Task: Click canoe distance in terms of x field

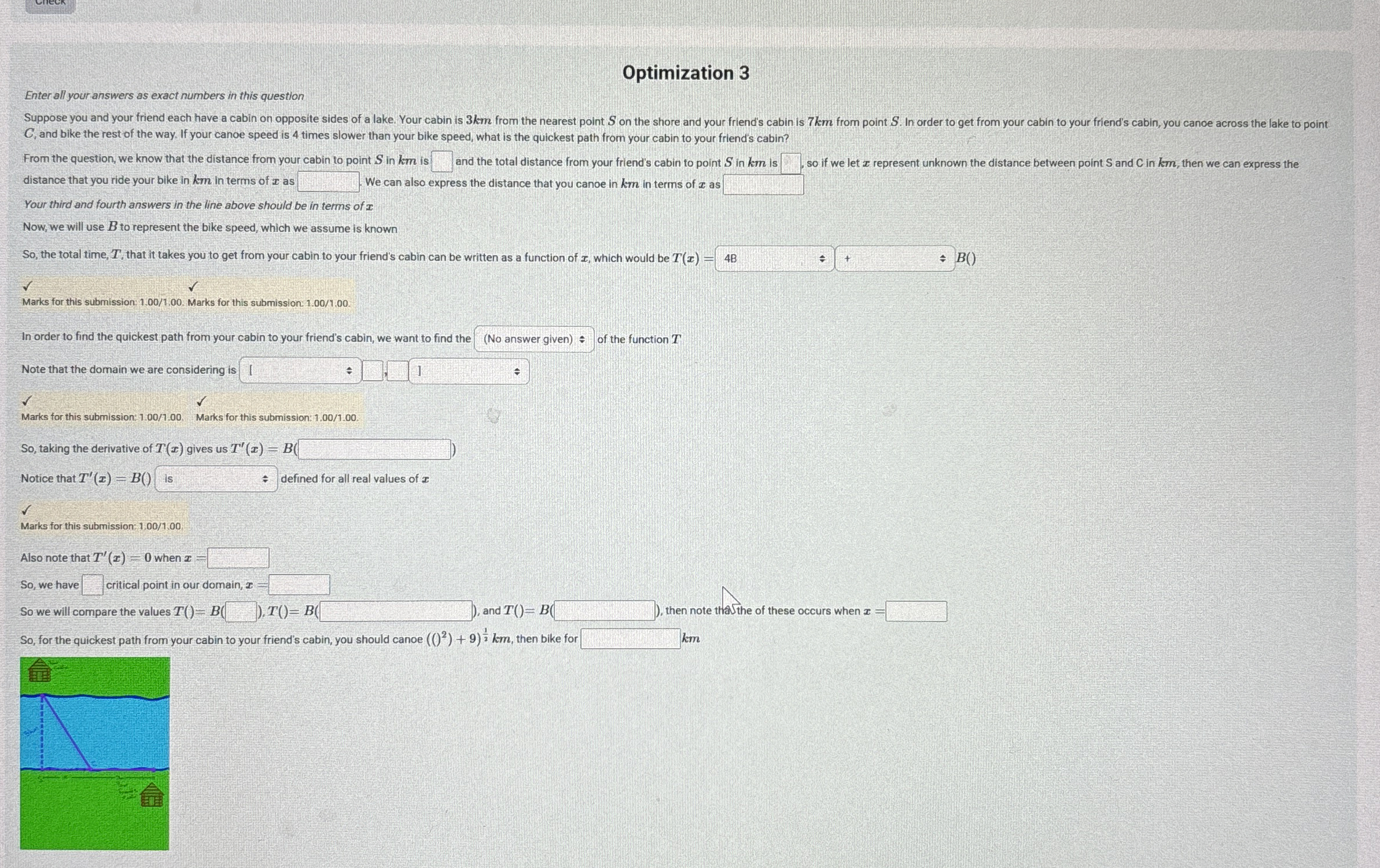Action: click(x=763, y=184)
